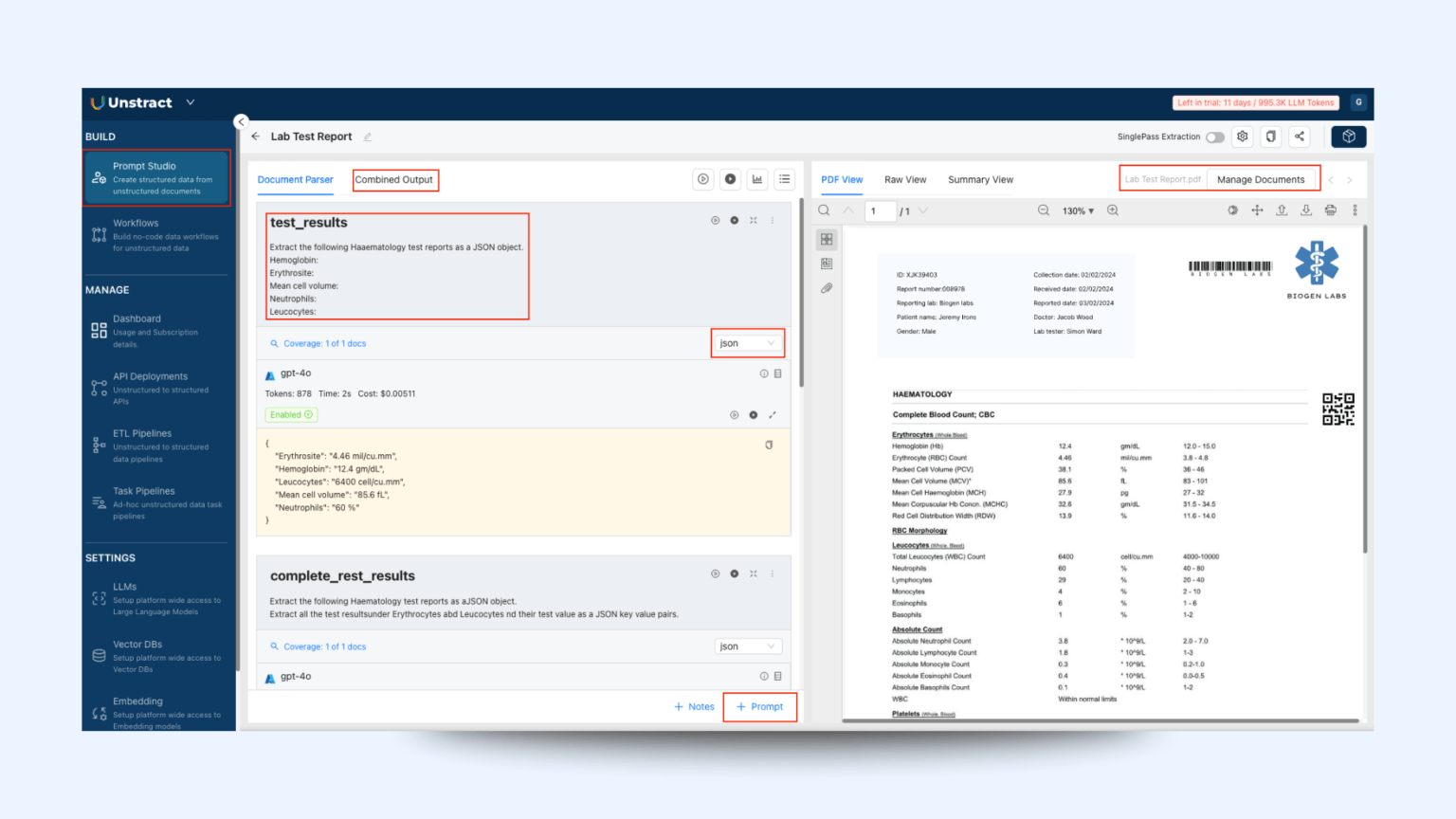Expand the Unstract workspace chevron
The width and height of the screenshot is (1456, 819).
(191, 102)
